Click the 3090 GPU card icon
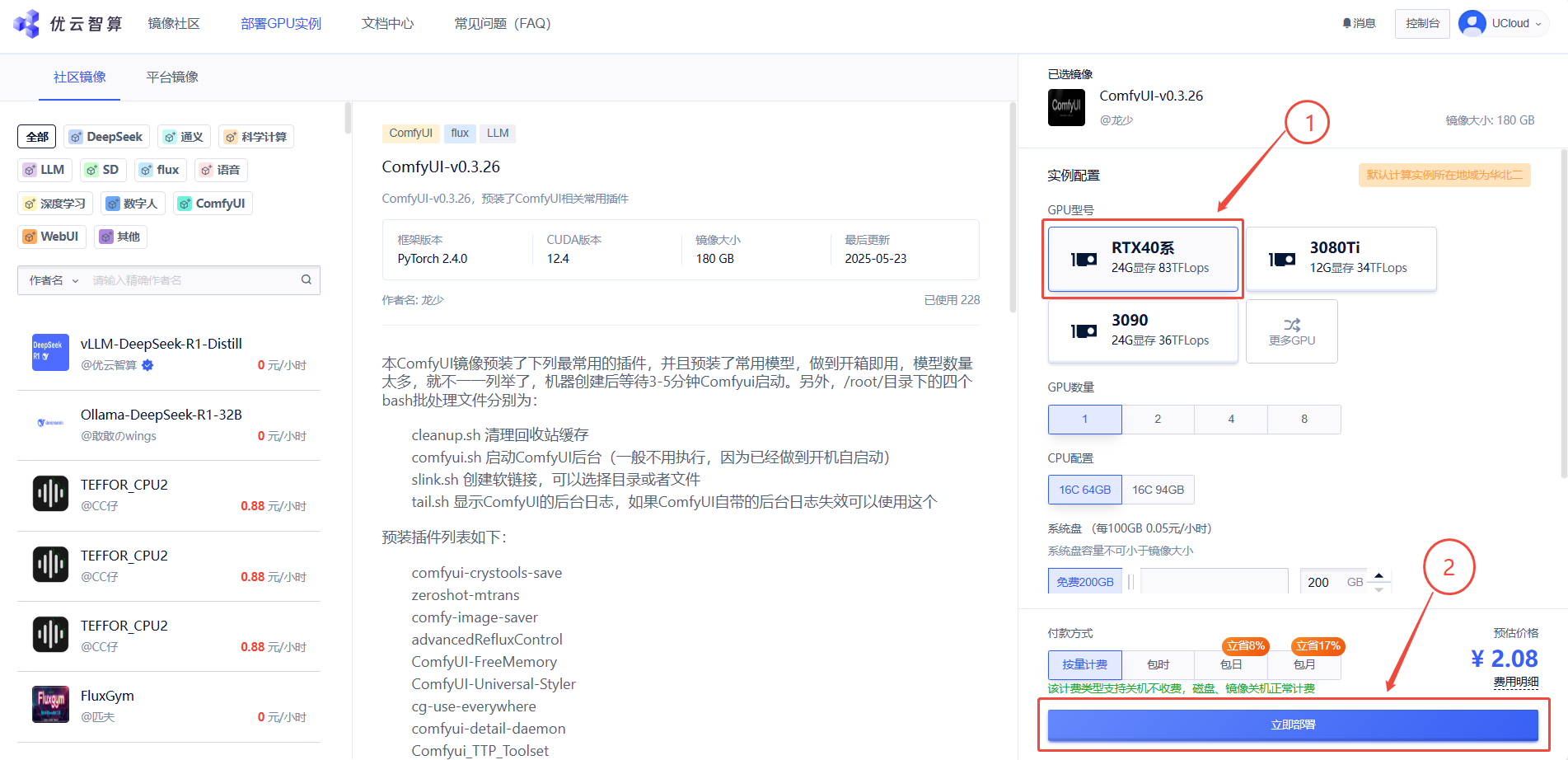 1084,331
